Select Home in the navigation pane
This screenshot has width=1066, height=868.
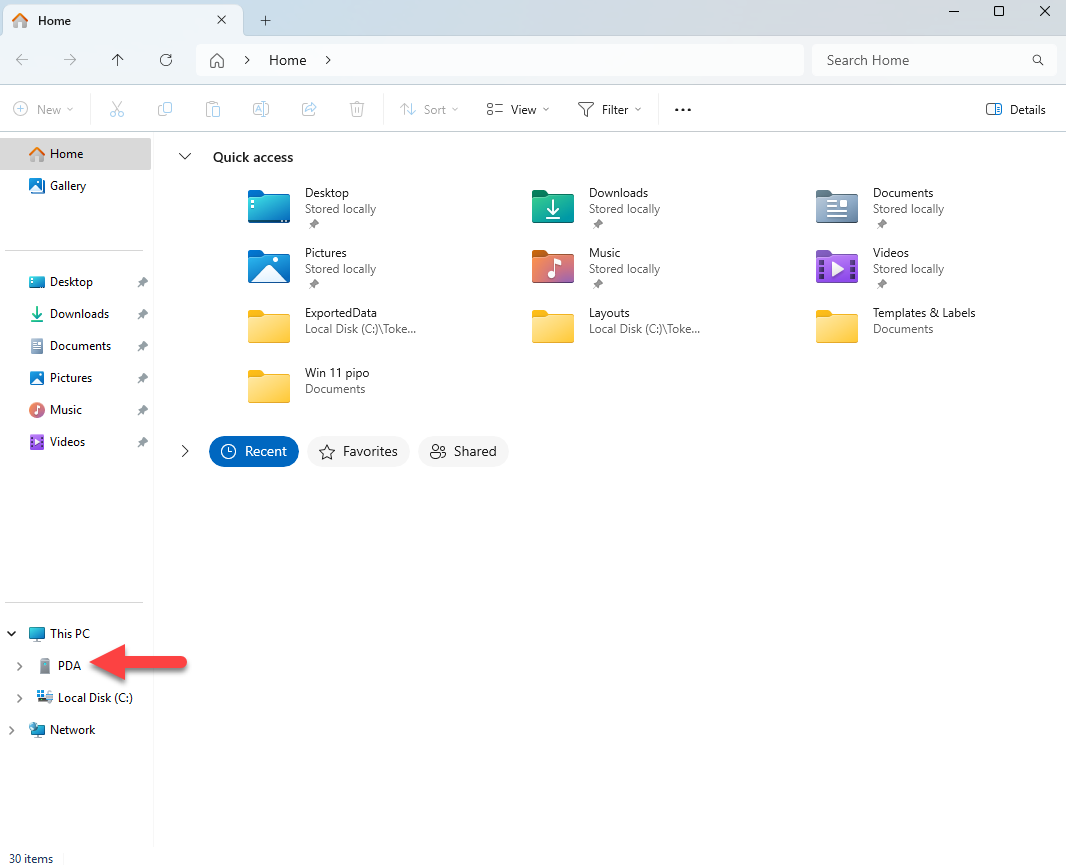(75, 154)
